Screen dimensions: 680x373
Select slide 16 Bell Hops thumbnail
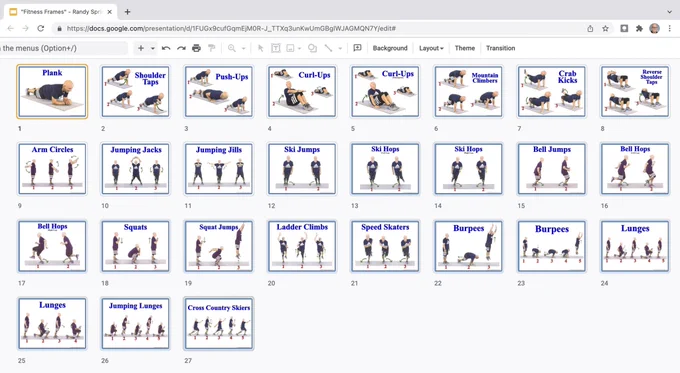[635, 169]
